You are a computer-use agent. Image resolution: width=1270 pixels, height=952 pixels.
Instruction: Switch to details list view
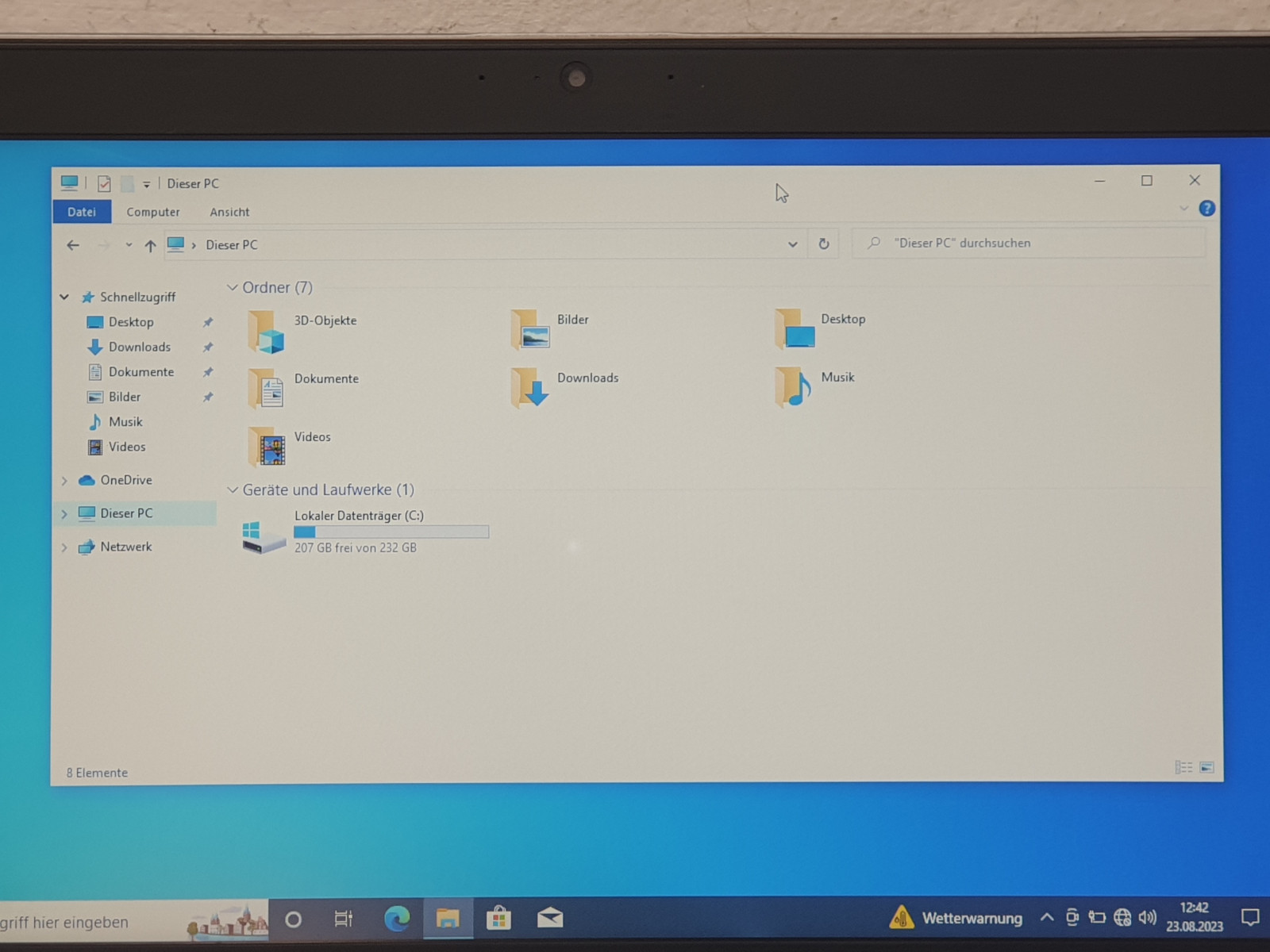click(1183, 767)
